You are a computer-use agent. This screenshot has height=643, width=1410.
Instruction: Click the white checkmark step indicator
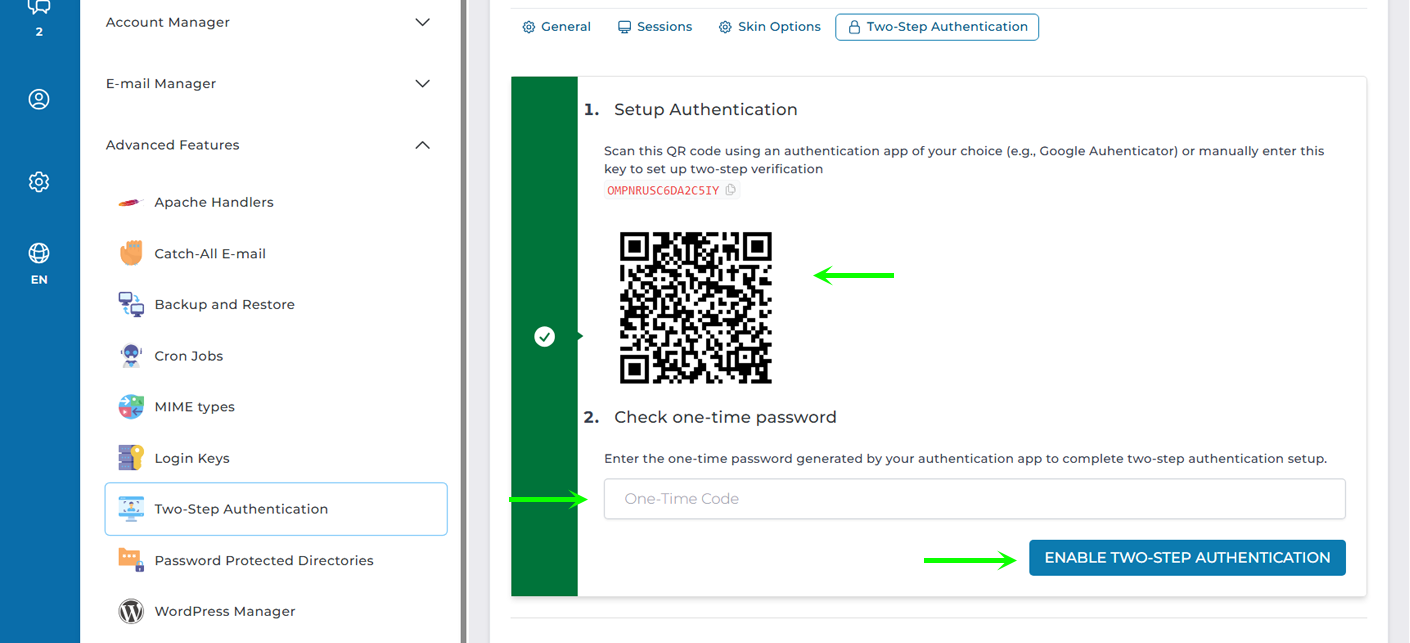point(544,337)
